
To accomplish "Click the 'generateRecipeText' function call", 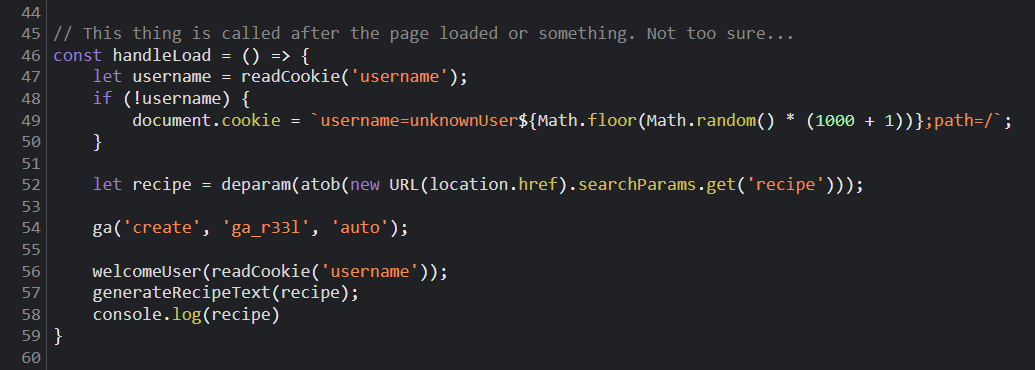I will (x=182, y=293).
